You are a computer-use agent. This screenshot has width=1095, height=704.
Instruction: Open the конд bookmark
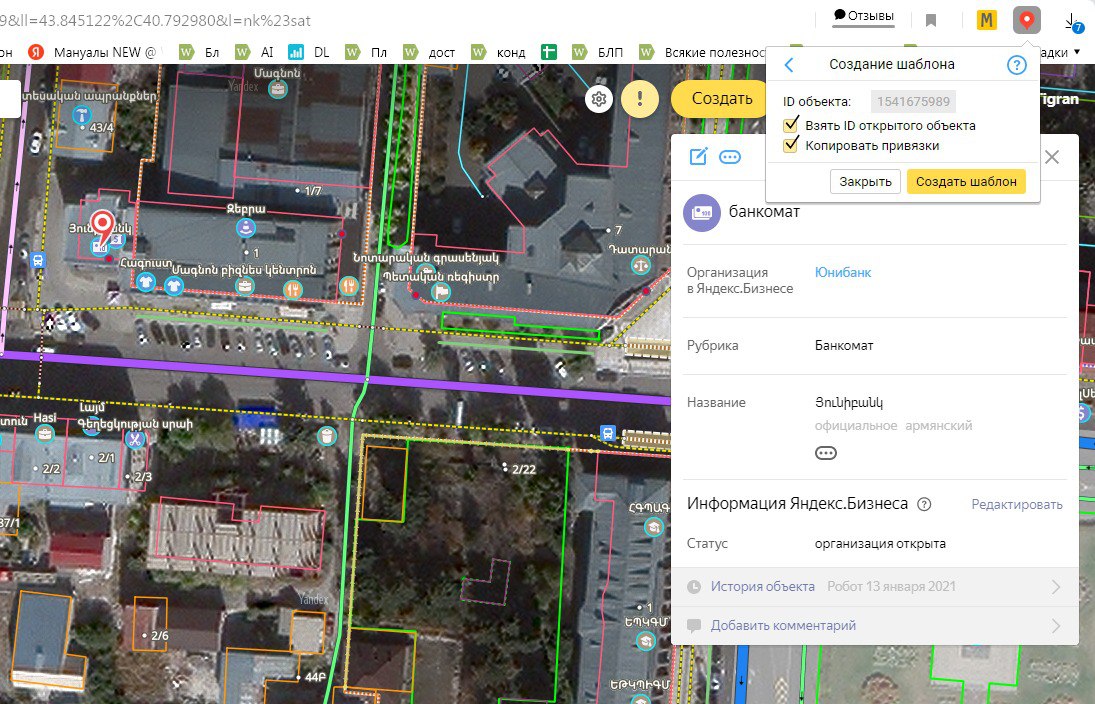(499, 52)
